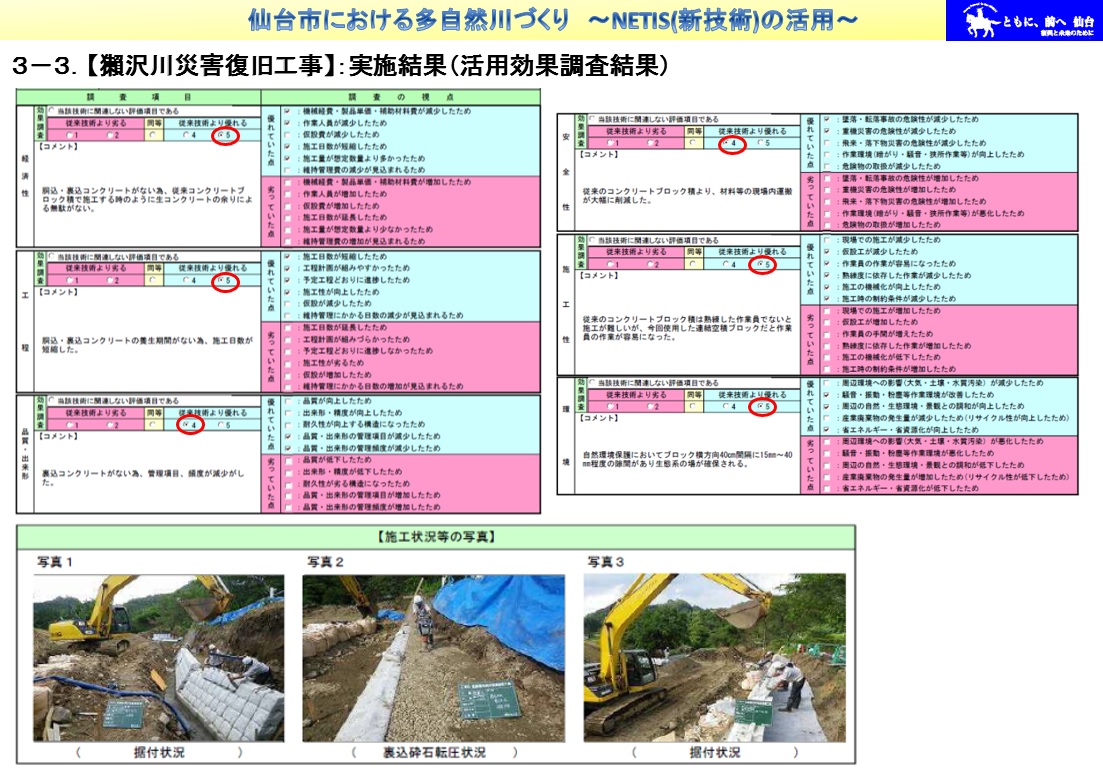Image resolution: width=1103 pixels, height=773 pixels.
Task: Open 写真3 construction site photo
Action: (714, 656)
